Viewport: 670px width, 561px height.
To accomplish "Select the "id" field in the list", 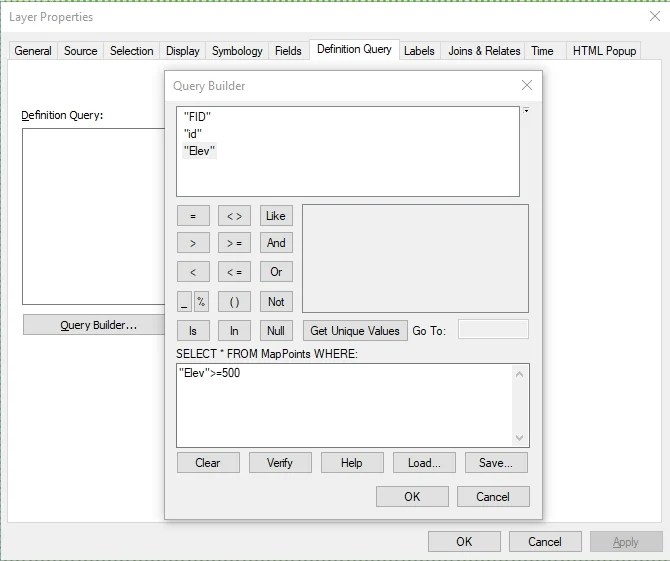I will (x=193, y=134).
